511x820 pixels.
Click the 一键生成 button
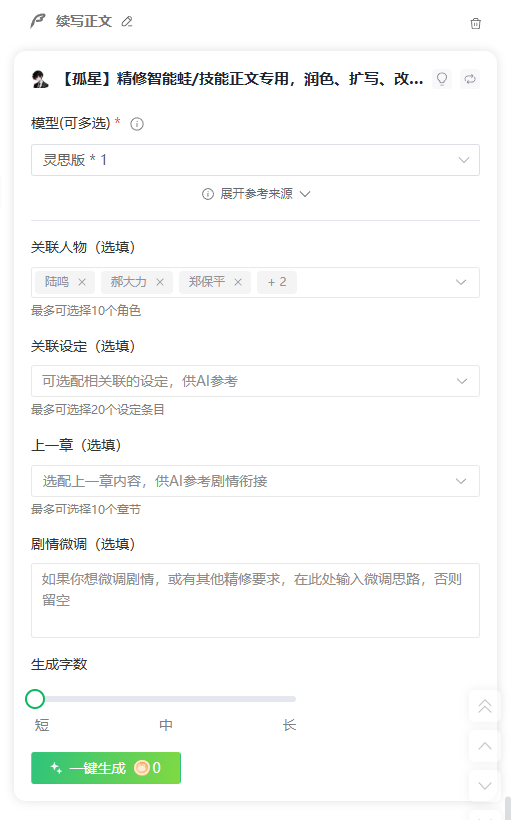106,768
